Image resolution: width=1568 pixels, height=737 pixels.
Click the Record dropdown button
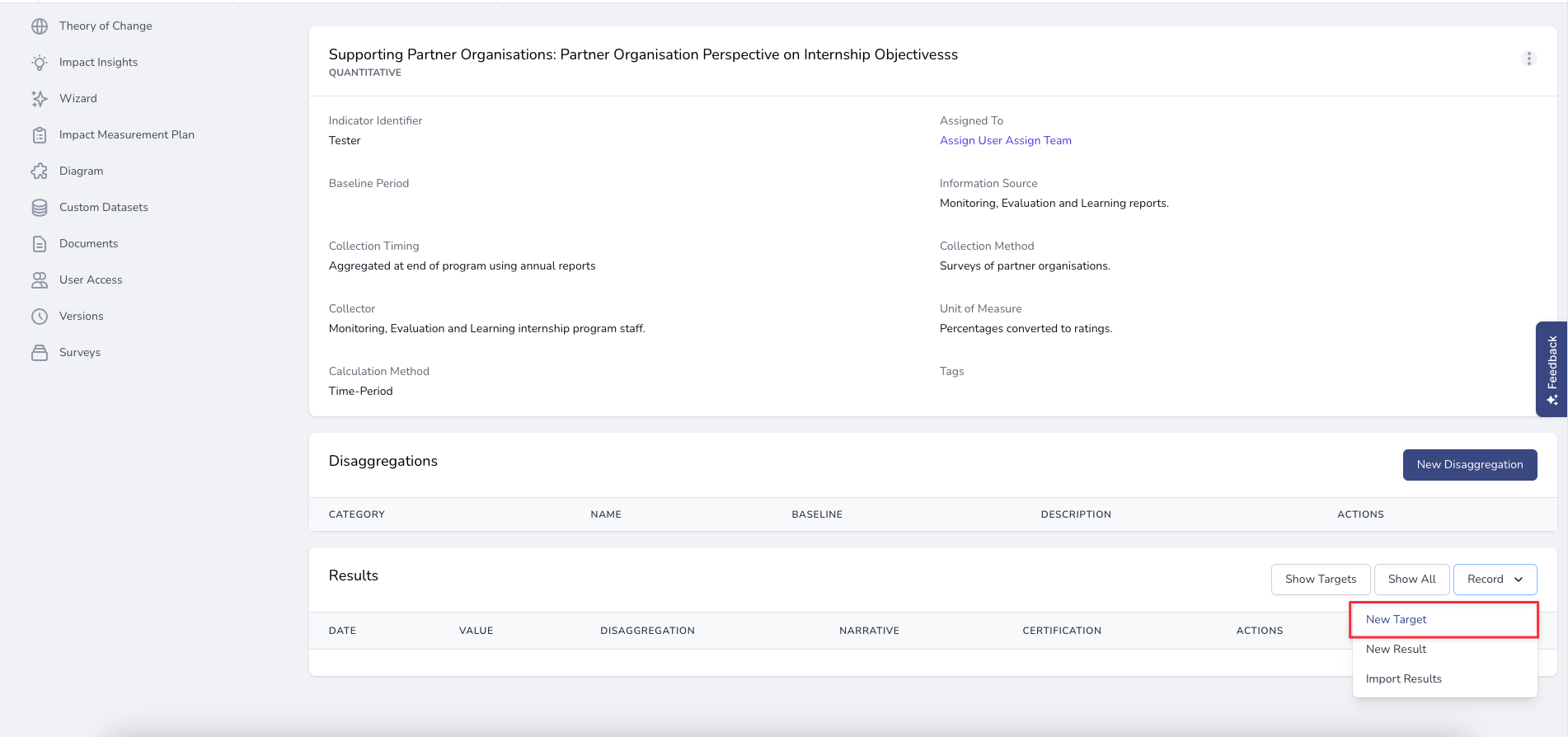(1495, 579)
